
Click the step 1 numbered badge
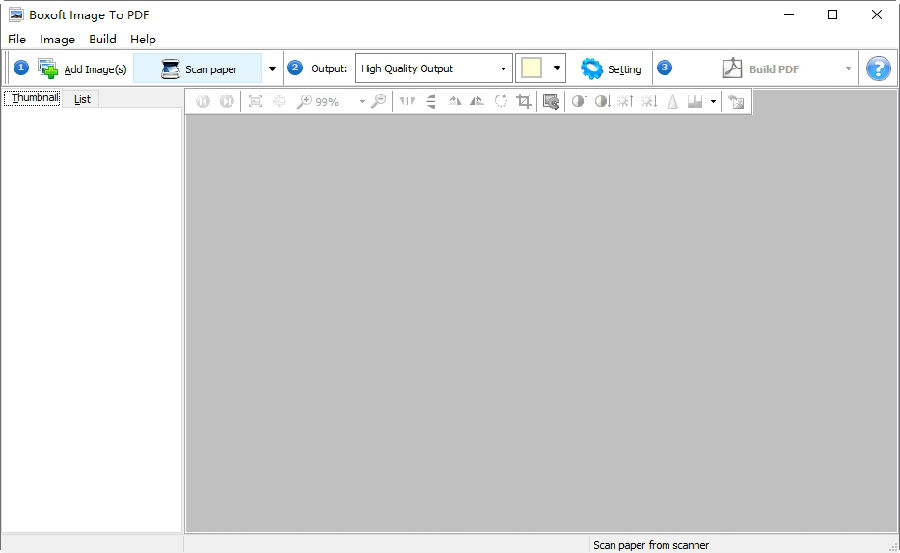click(x=21, y=68)
